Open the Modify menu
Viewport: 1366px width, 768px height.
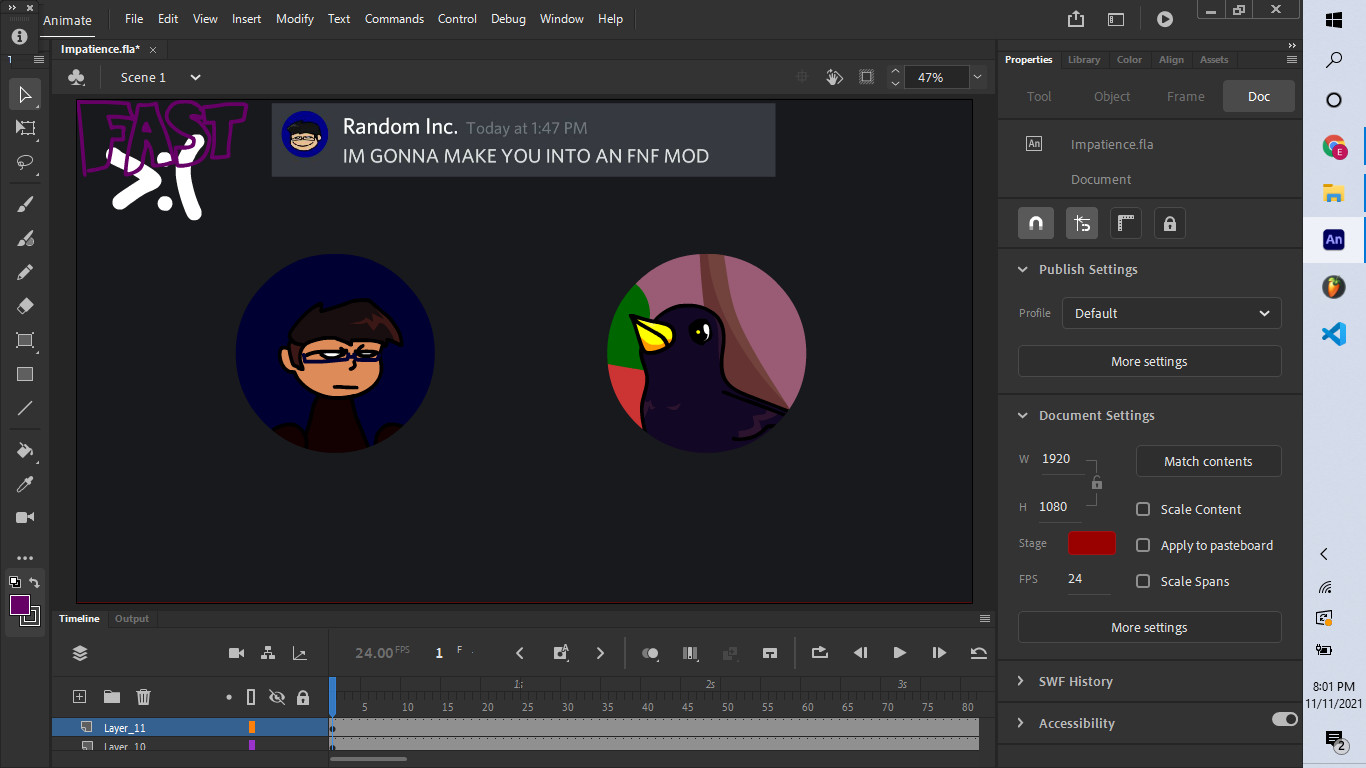[x=294, y=19]
